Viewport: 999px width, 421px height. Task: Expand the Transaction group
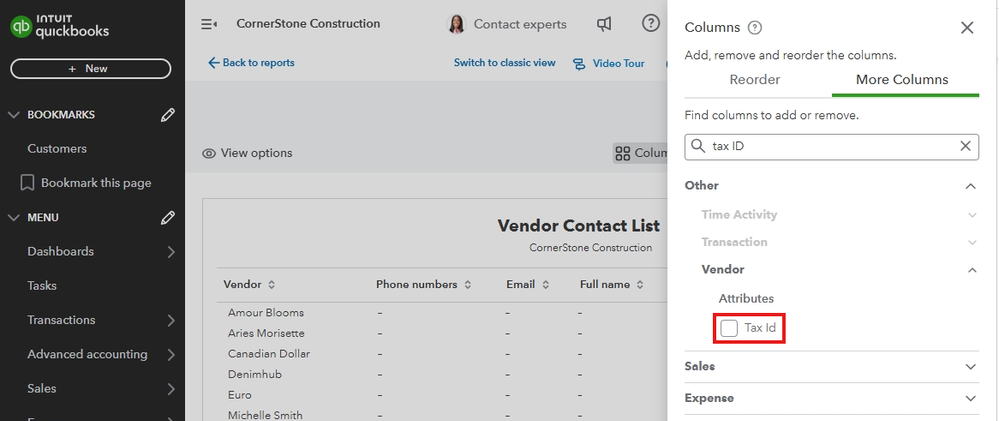click(972, 243)
